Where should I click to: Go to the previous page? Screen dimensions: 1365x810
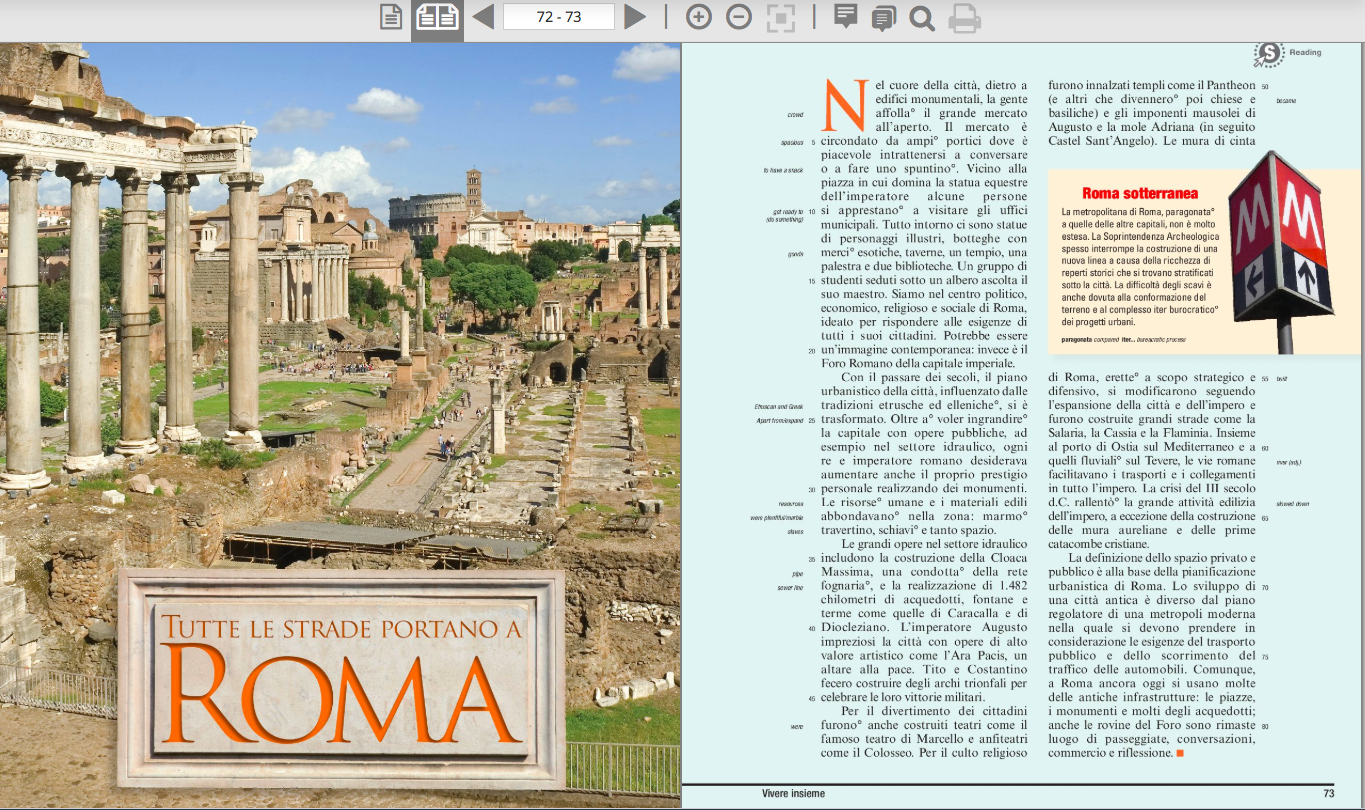(483, 17)
